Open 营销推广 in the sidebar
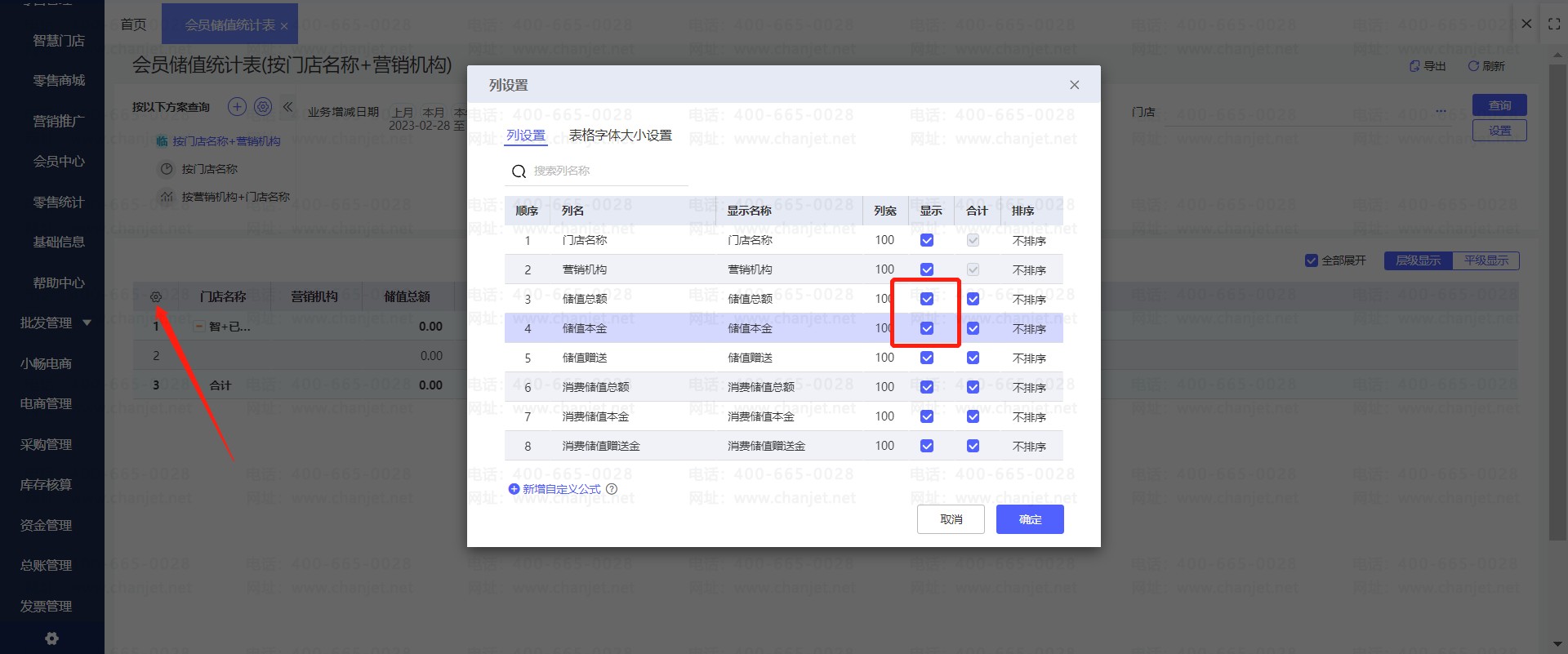Image resolution: width=1568 pixels, height=654 pixels. click(x=59, y=121)
